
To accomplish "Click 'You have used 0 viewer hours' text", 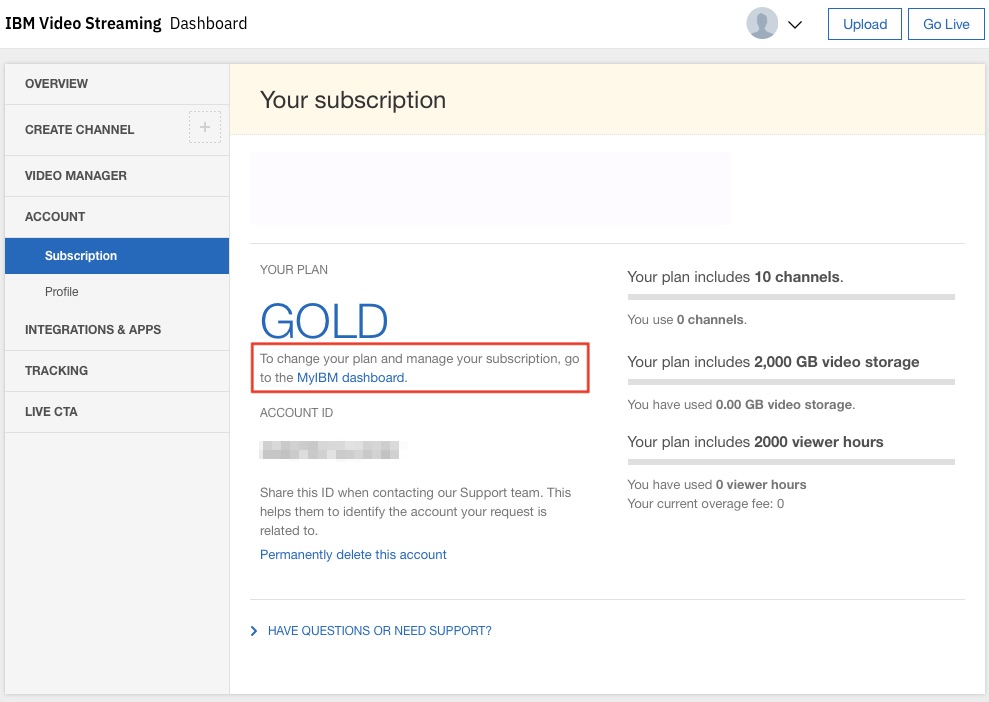I will (717, 484).
